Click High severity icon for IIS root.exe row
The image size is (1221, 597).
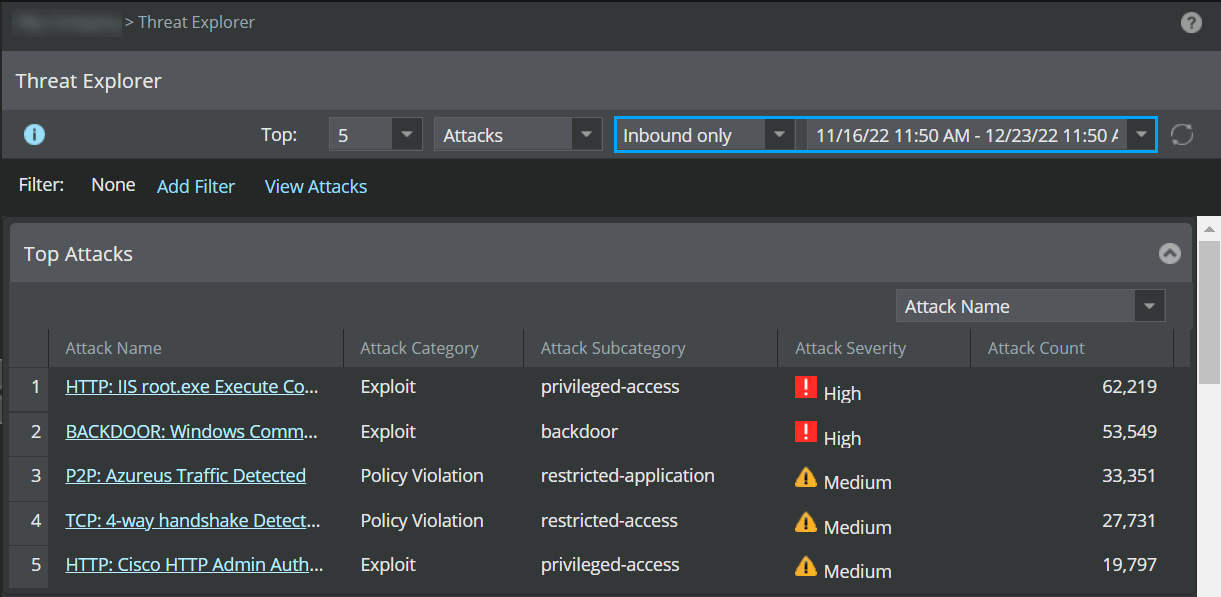[x=806, y=388]
